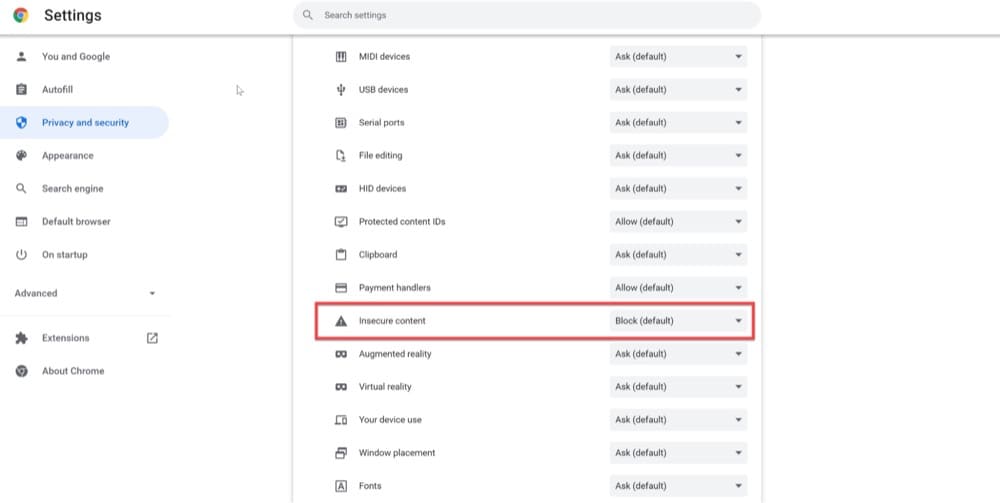Click the Search settings input field
Screen dimensions: 1000x503
click(527, 15)
